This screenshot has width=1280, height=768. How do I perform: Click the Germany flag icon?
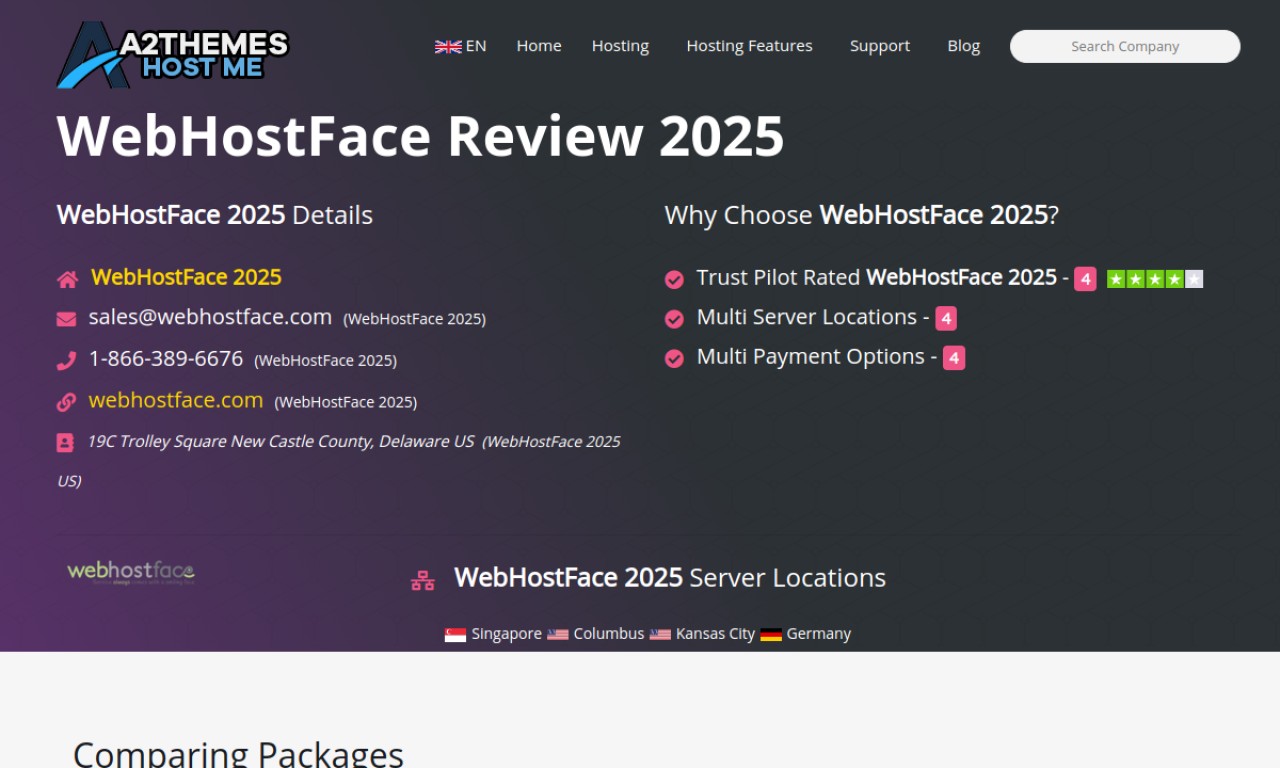click(x=771, y=634)
